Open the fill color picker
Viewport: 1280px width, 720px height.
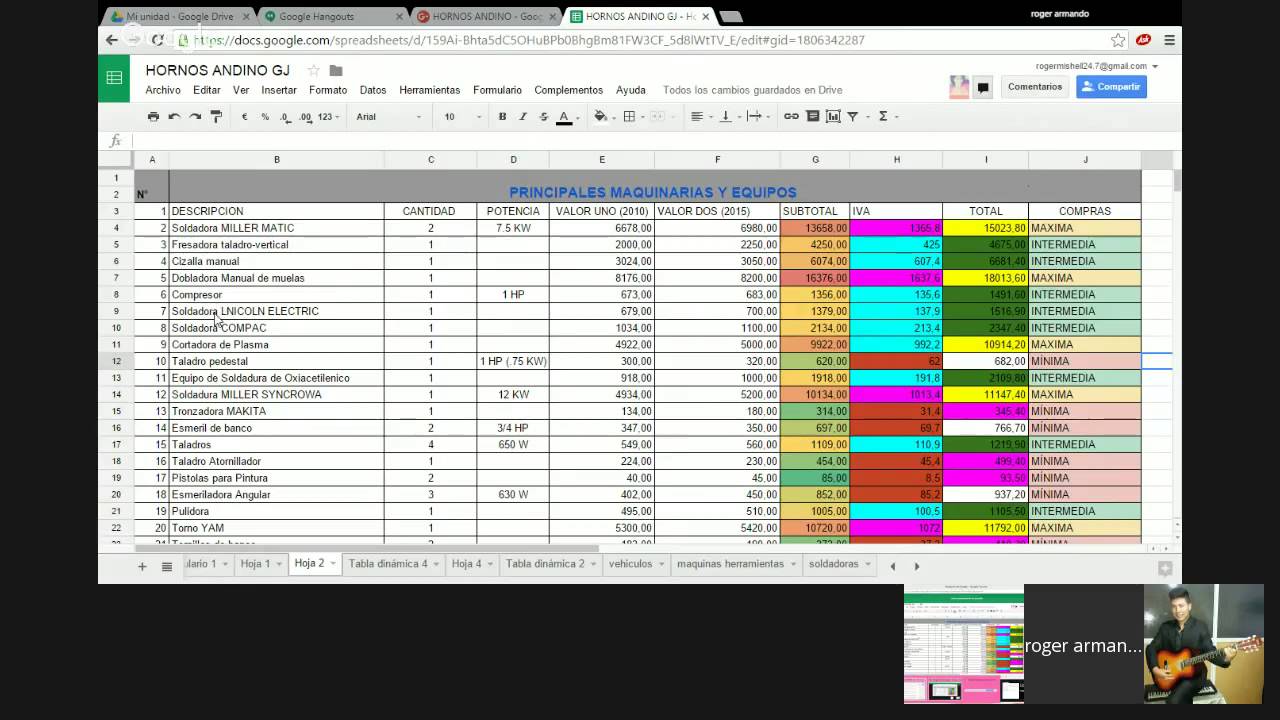click(x=603, y=117)
